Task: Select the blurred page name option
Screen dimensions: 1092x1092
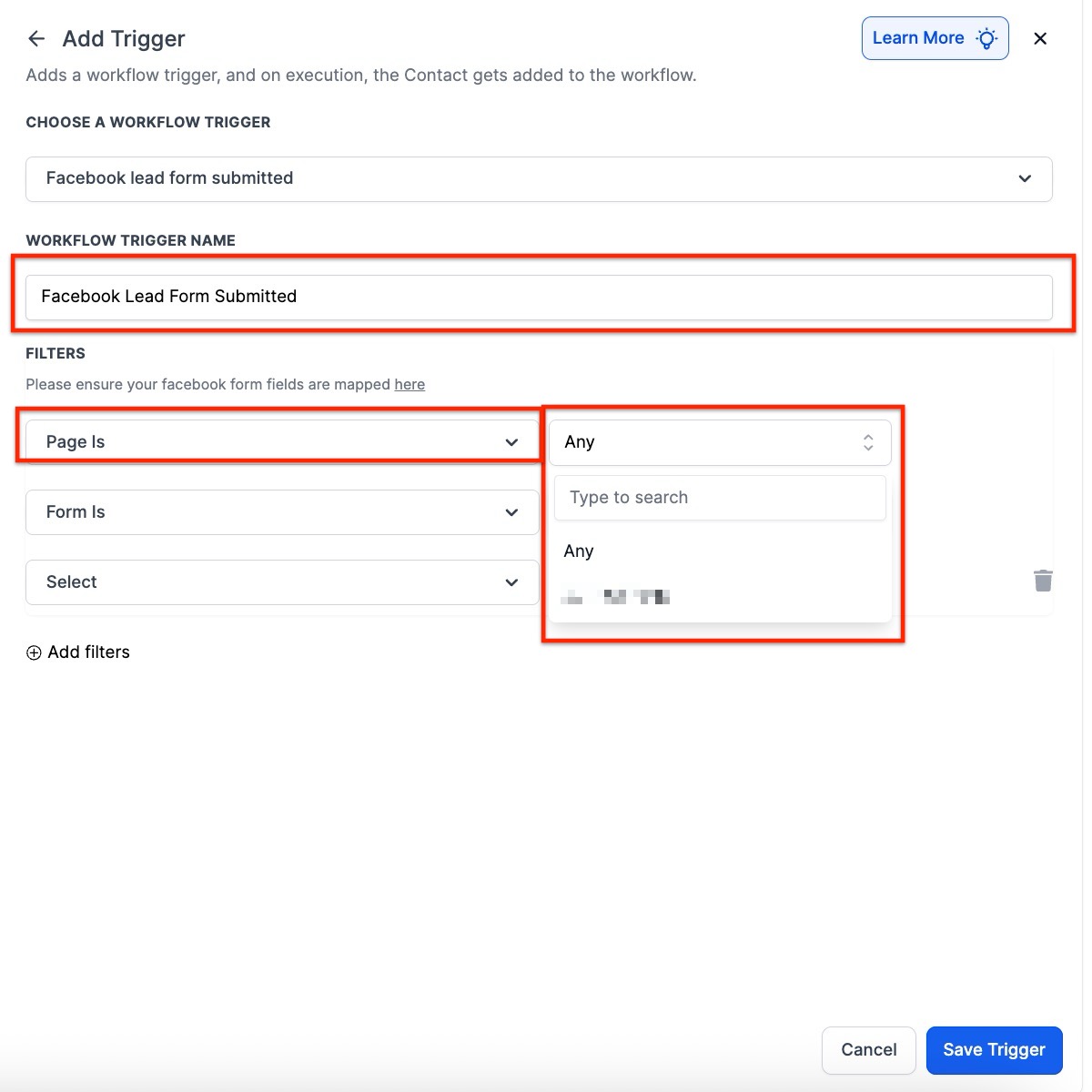Action: click(616, 597)
